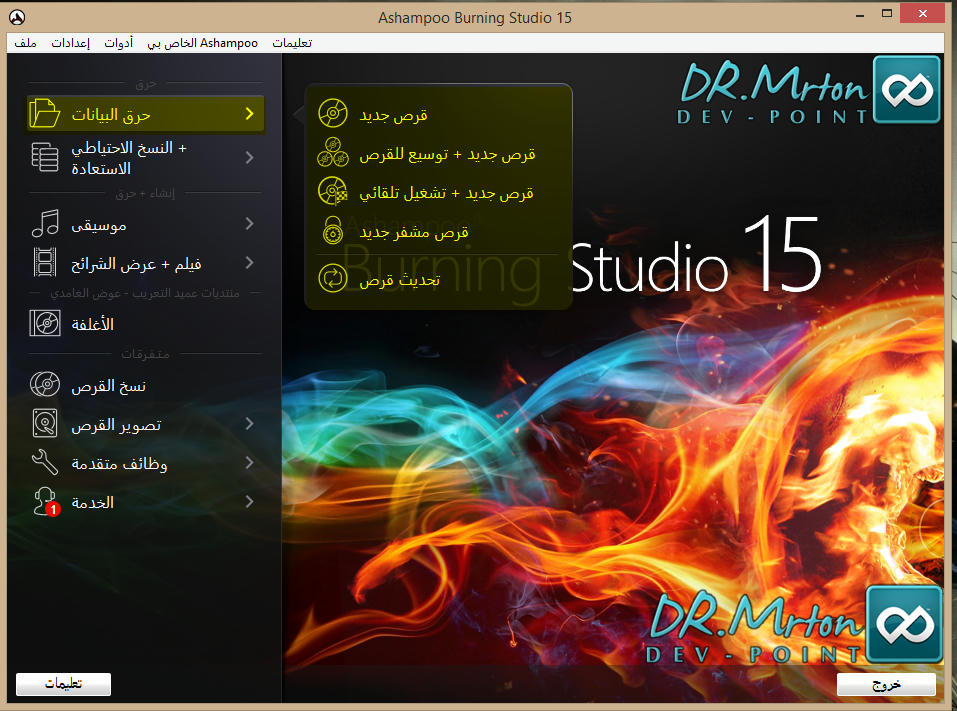Open the Help (تعليمات) menu in menu bar
This screenshot has height=711, width=957.
coord(292,43)
